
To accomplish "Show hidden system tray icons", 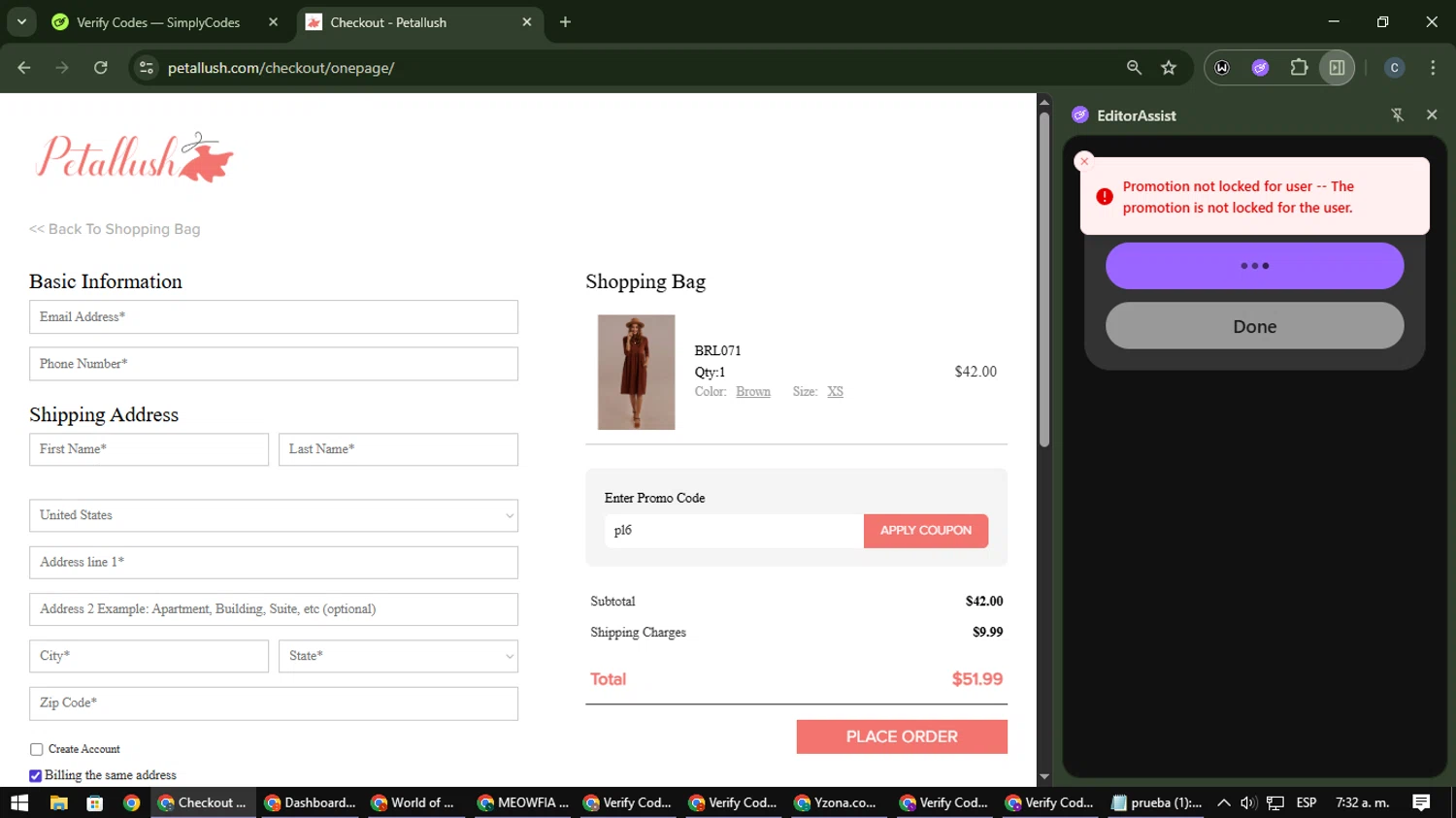I will click(x=1224, y=802).
